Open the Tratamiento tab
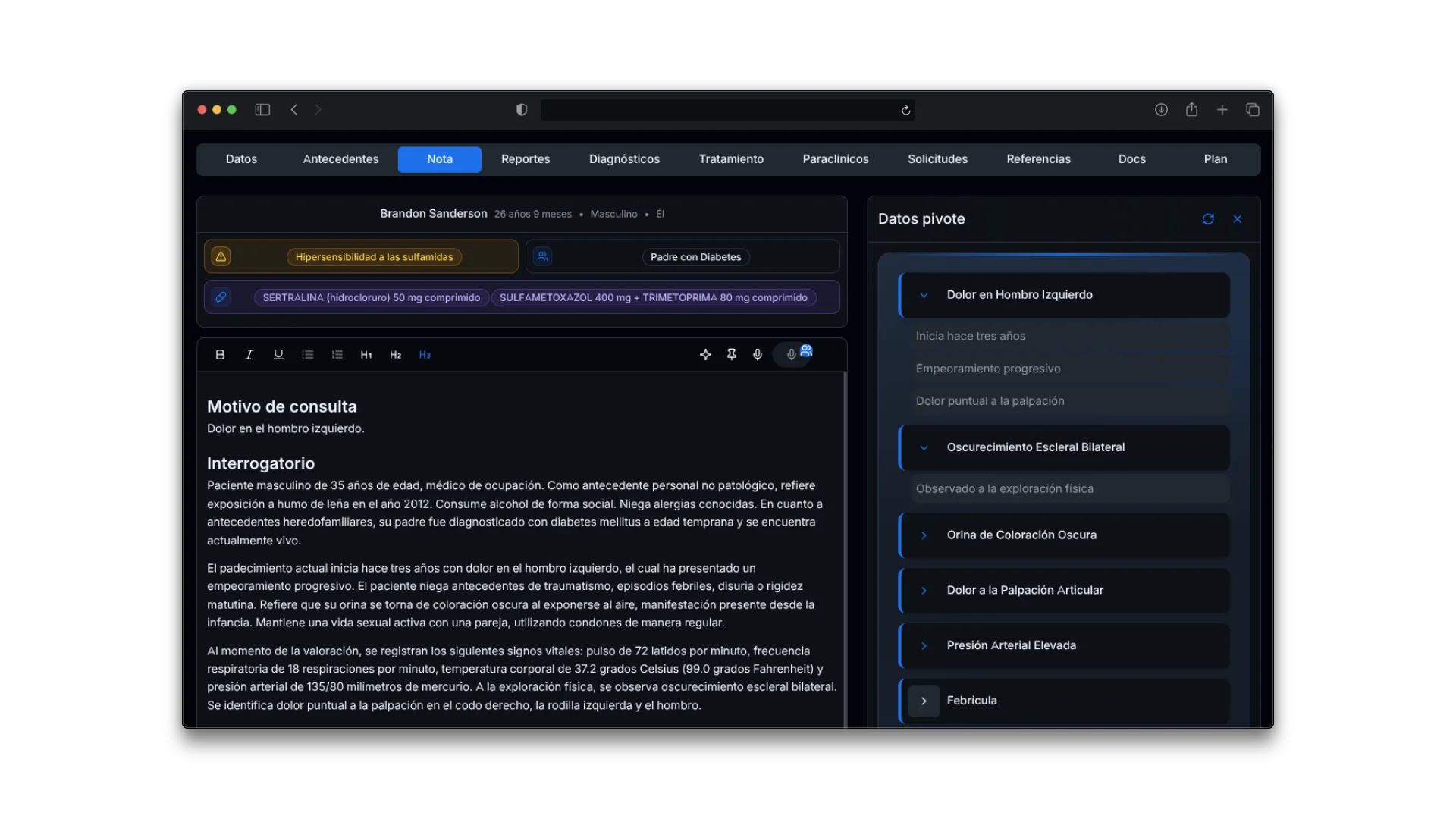1456x819 pixels. tap(731, 159)
